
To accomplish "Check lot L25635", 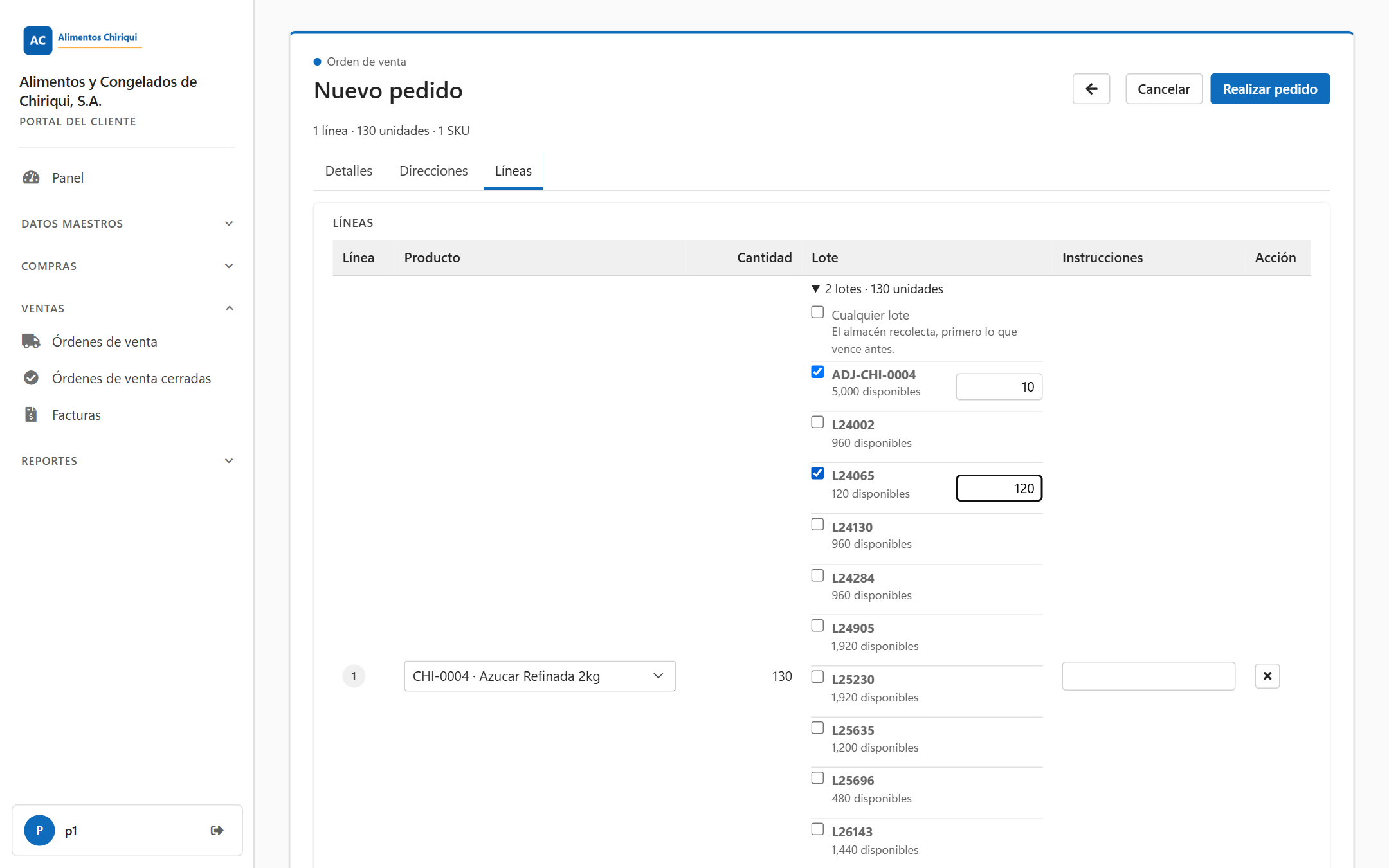I will 817,728.
